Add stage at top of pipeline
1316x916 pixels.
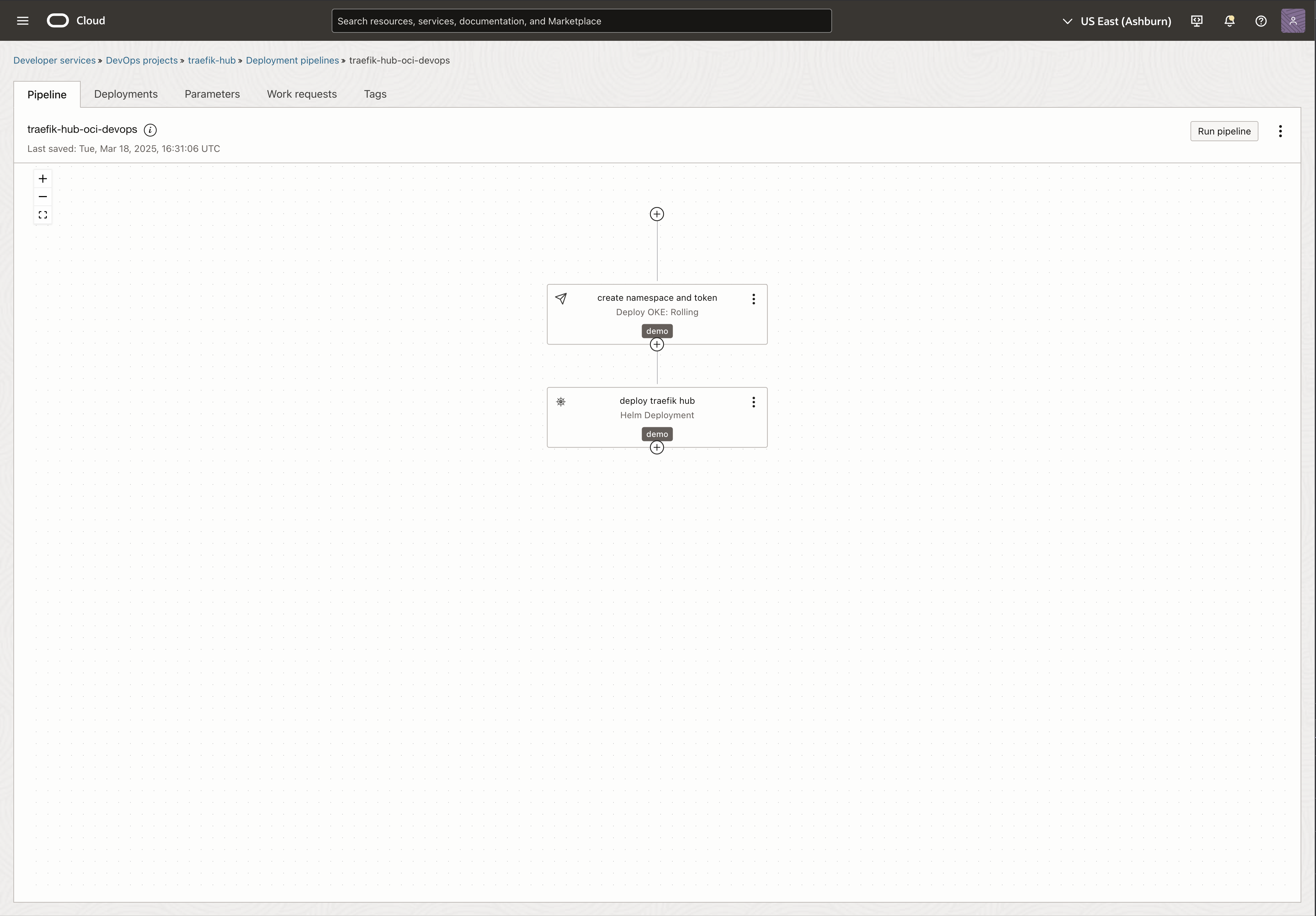click(x=657, y=214)
